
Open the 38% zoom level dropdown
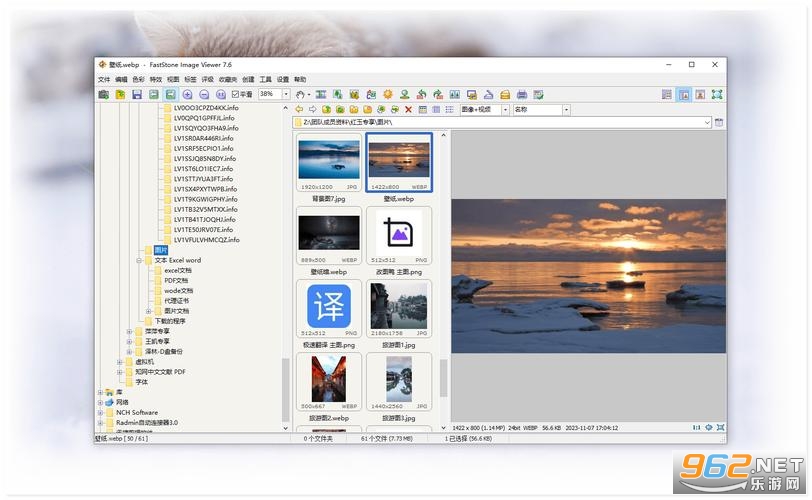[x=286, y=94]
